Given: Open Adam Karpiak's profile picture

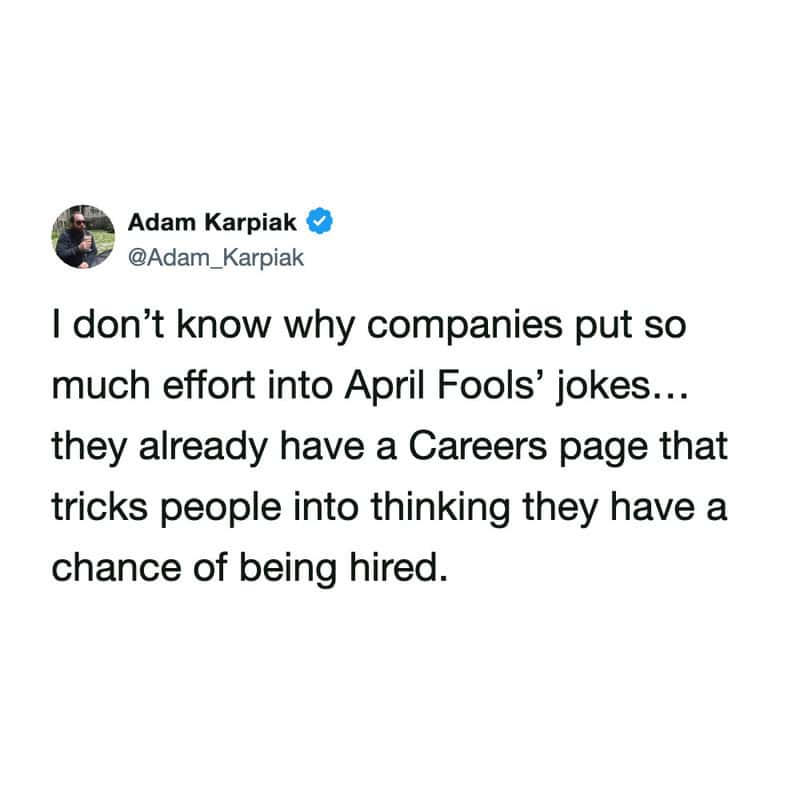Looking at the screenshot, I should click(x=81, y=238).
